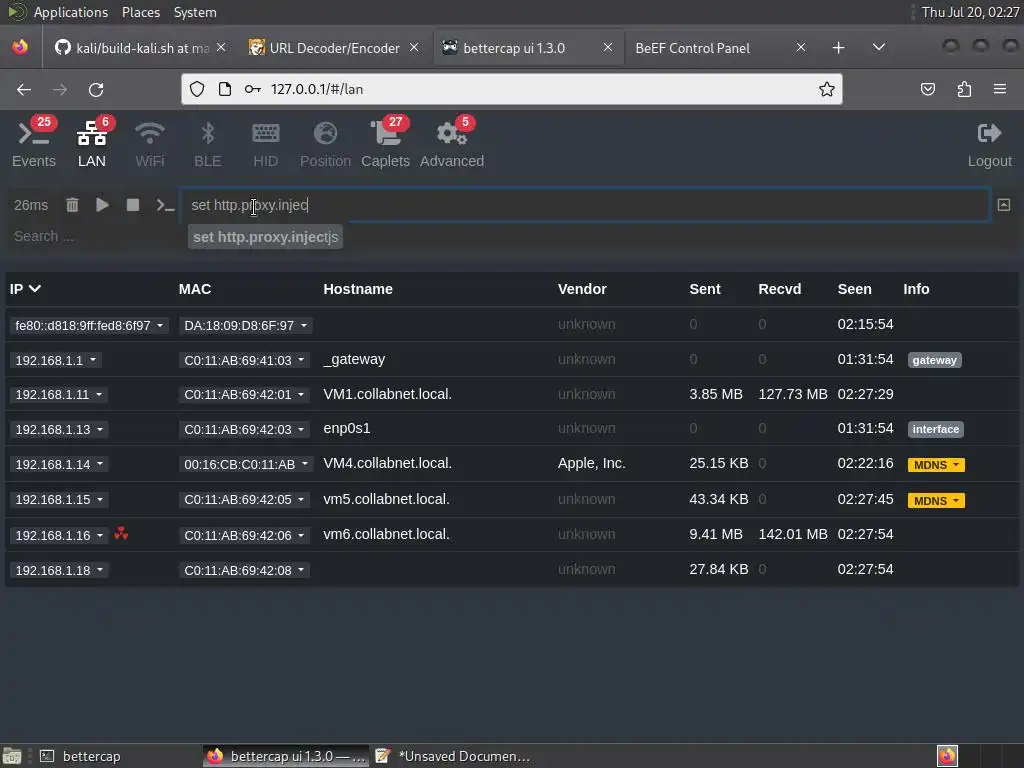
Task: Expand MAC DA:18:09:D8:6F:97 dropdown
Action: [246, 325]
